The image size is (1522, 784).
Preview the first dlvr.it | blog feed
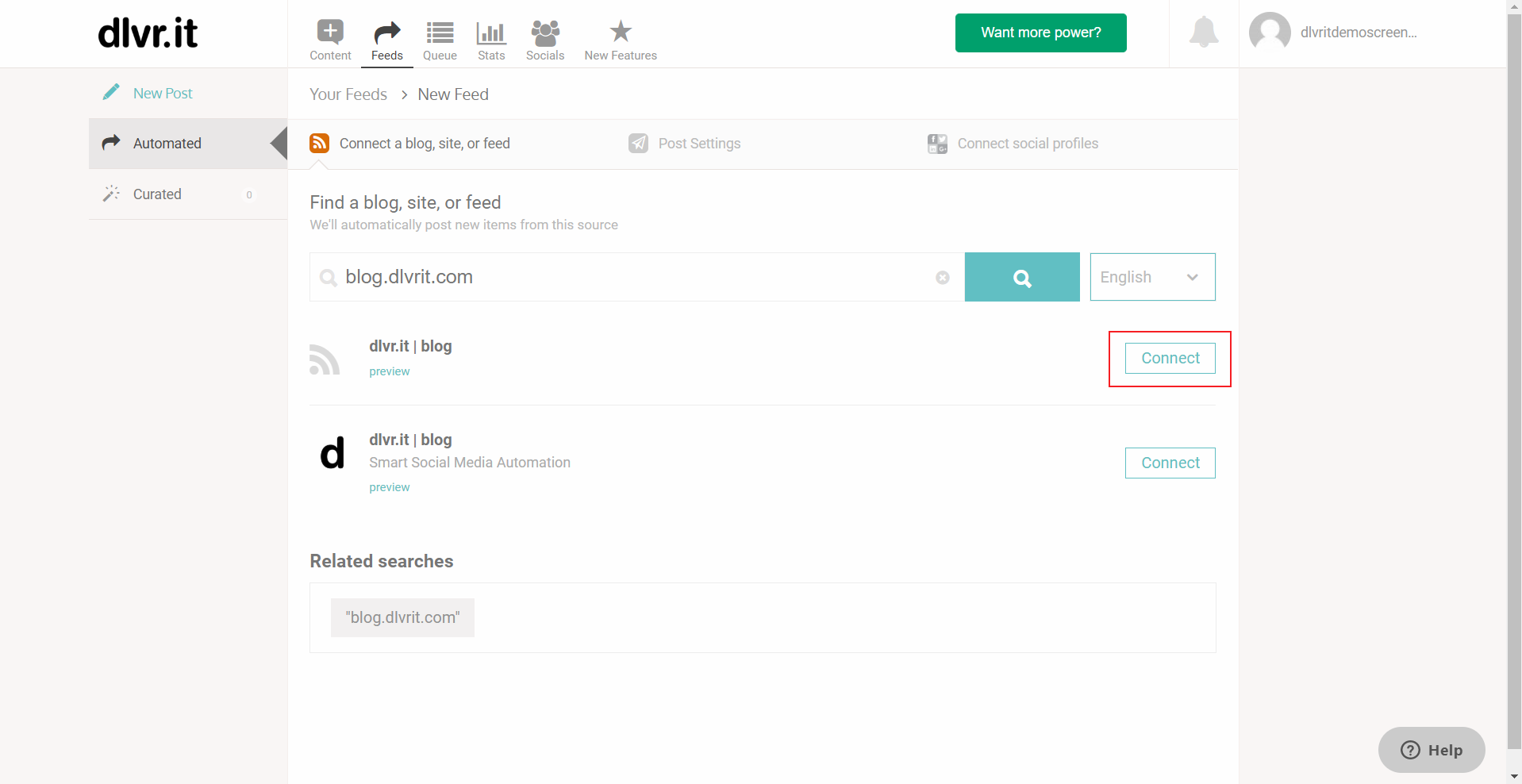pyautogui.click(x=390, y=371)
